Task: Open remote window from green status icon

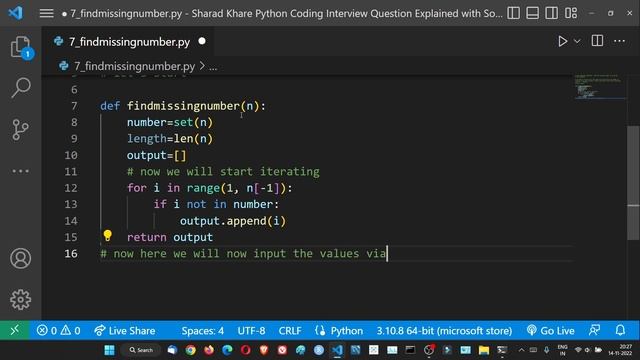Action: pos(15,330)
